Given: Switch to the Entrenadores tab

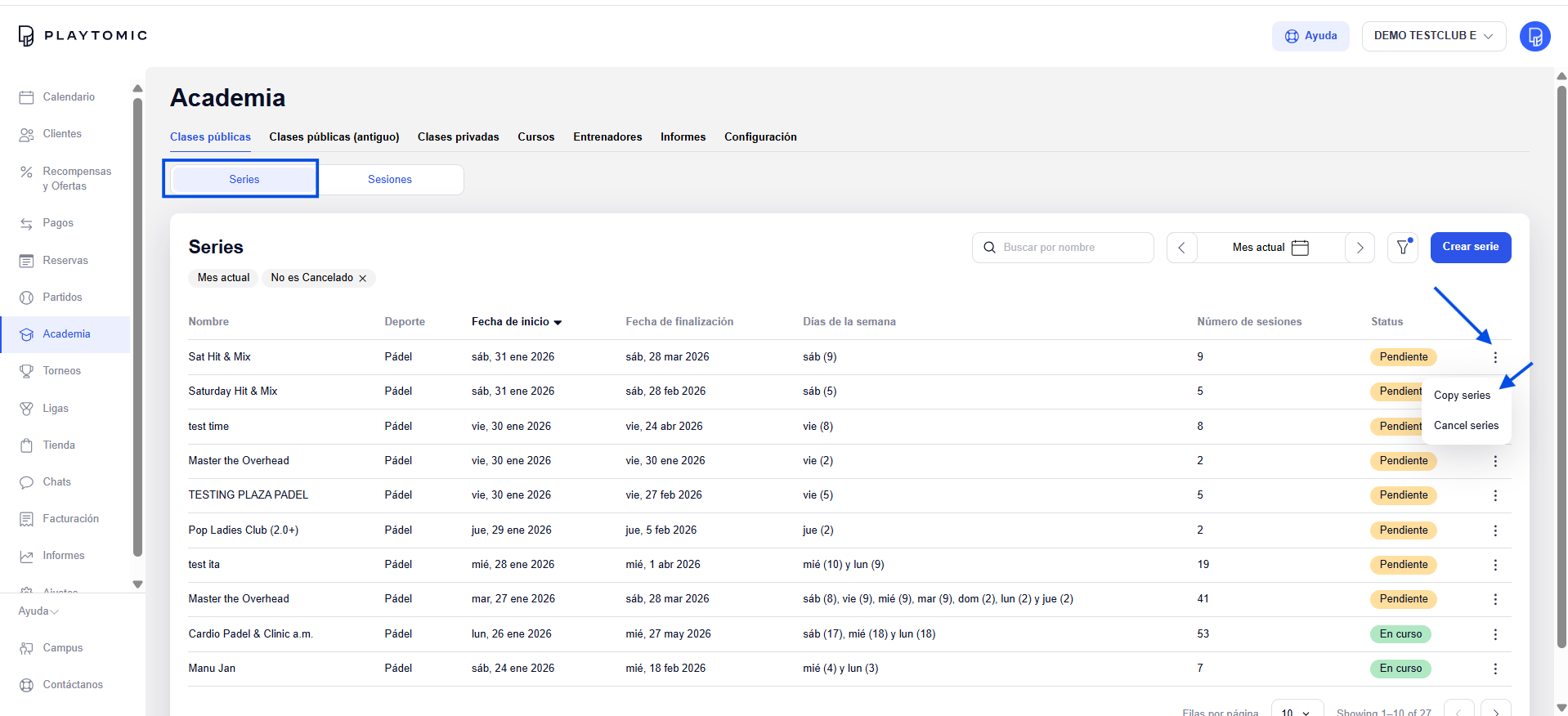Looking at the screenshot, I should 607,137.
